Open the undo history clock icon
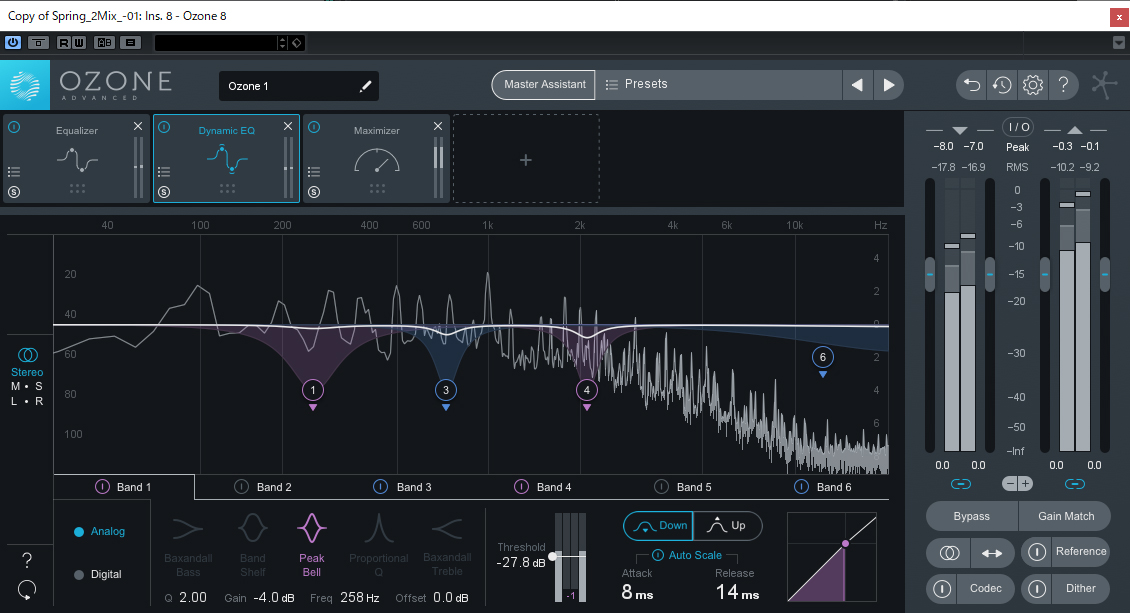Viewport: 1130px width, 613px height. [x=1002, y=85]
